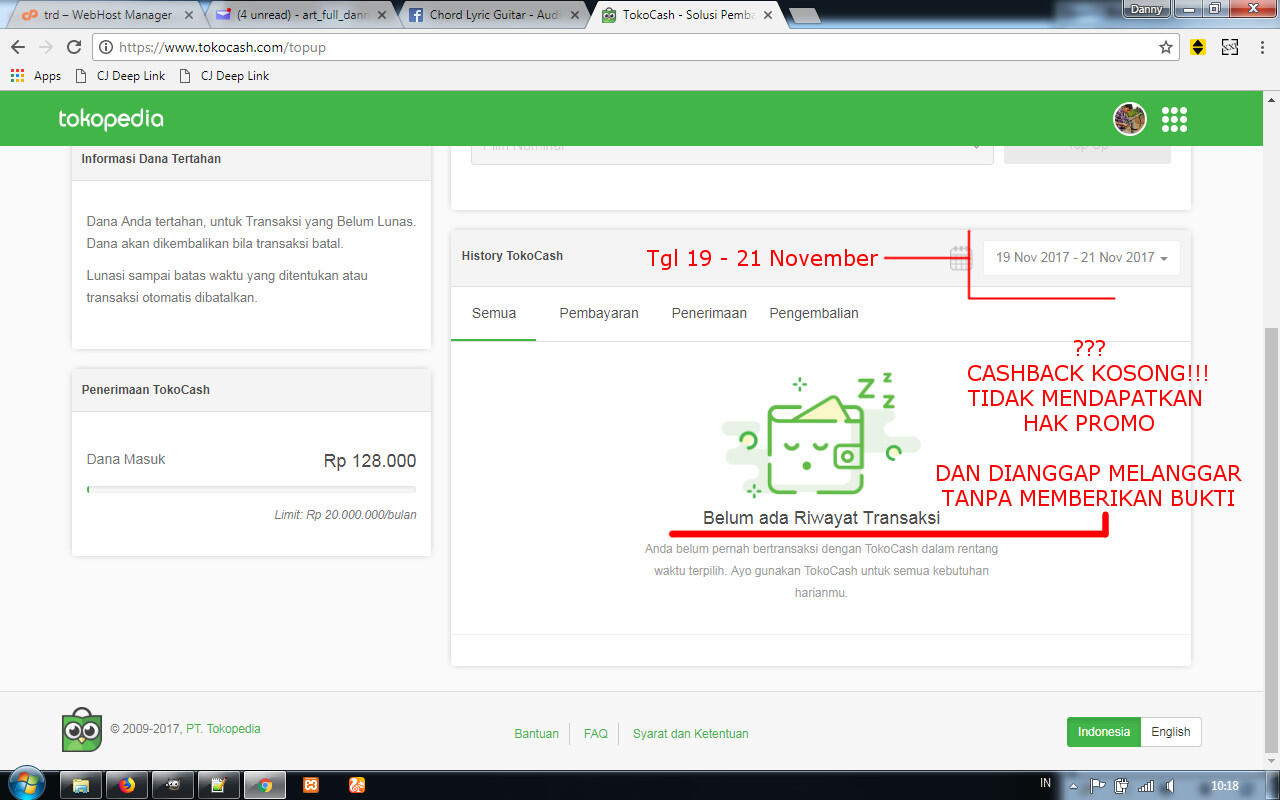Viewport: 1280px width, 800px height.
Task: Open File Explorer in taskbar
Action: point(81,785)
